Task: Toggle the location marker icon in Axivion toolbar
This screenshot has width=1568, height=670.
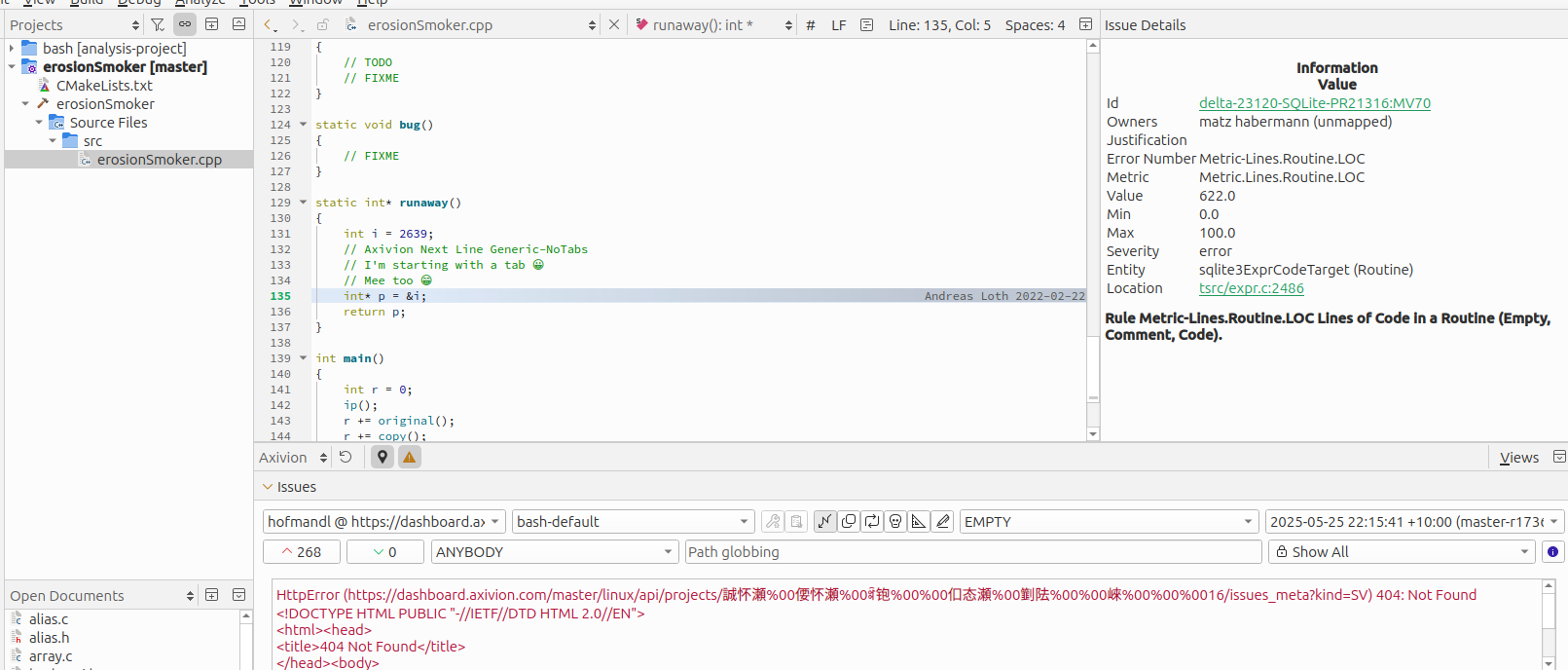Action: click(383, 457)
